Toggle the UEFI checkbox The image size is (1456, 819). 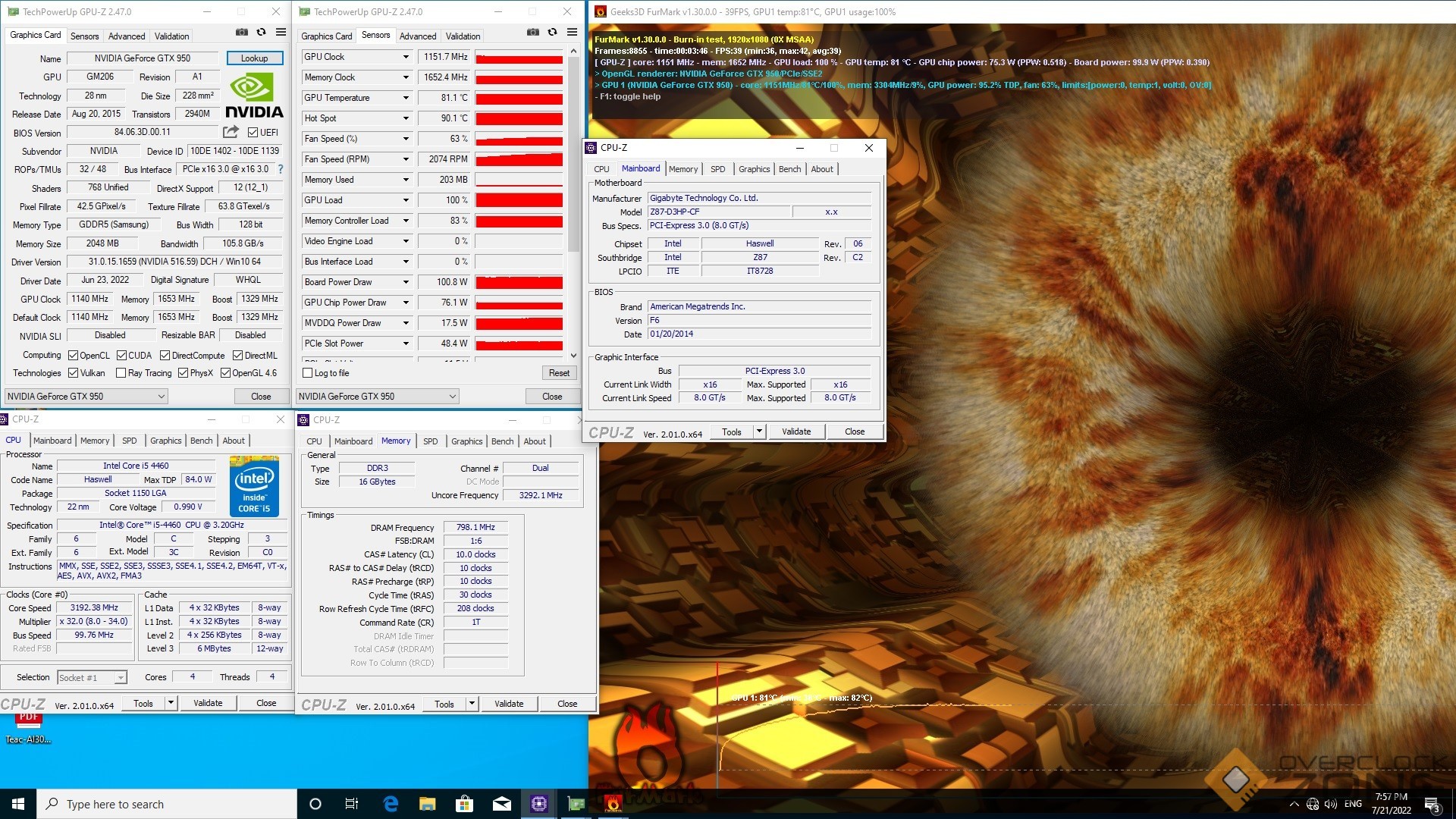pyautogui.click(x=253, y=133)
